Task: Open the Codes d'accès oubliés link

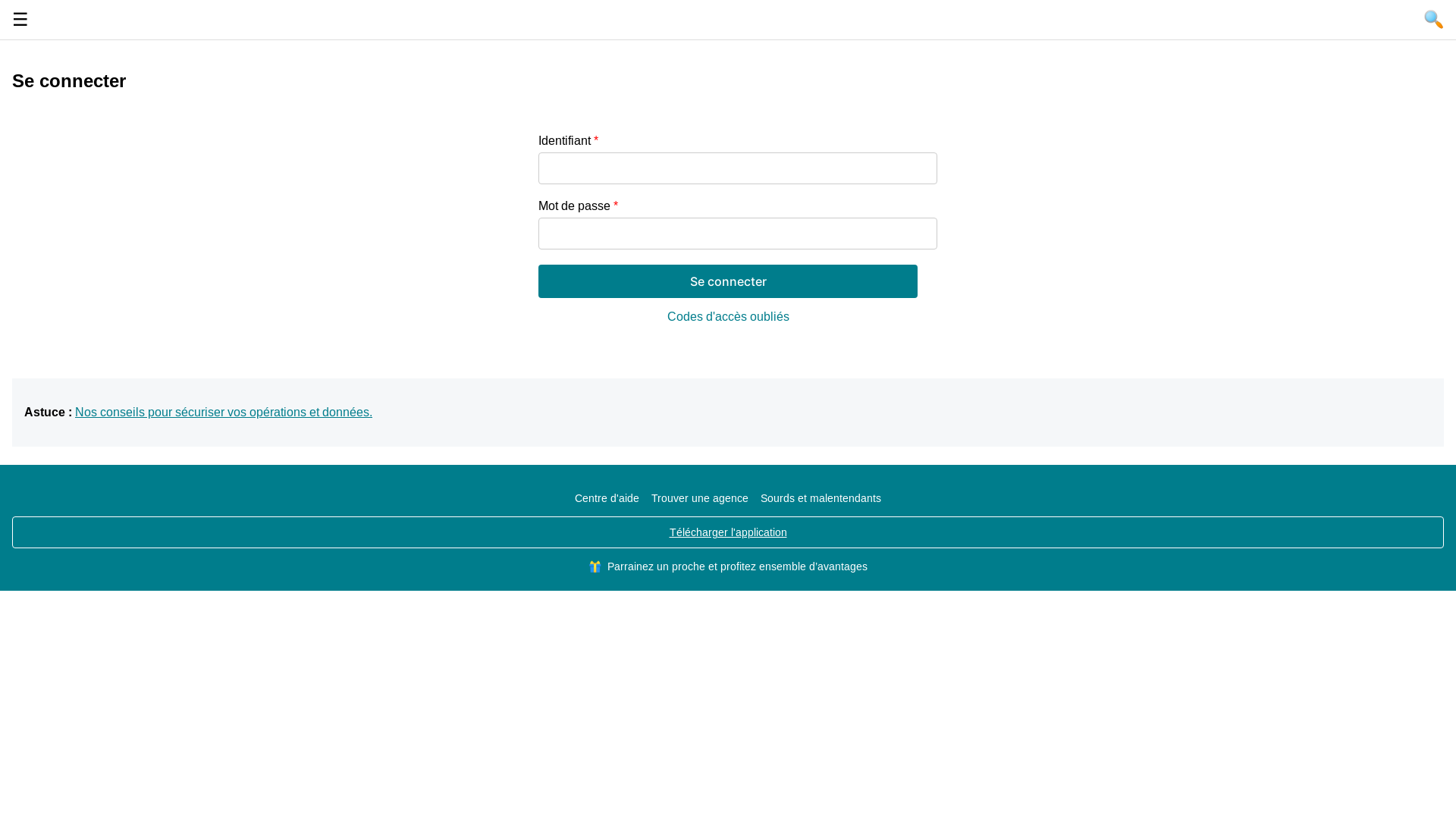Action: (x=728, y=317)
